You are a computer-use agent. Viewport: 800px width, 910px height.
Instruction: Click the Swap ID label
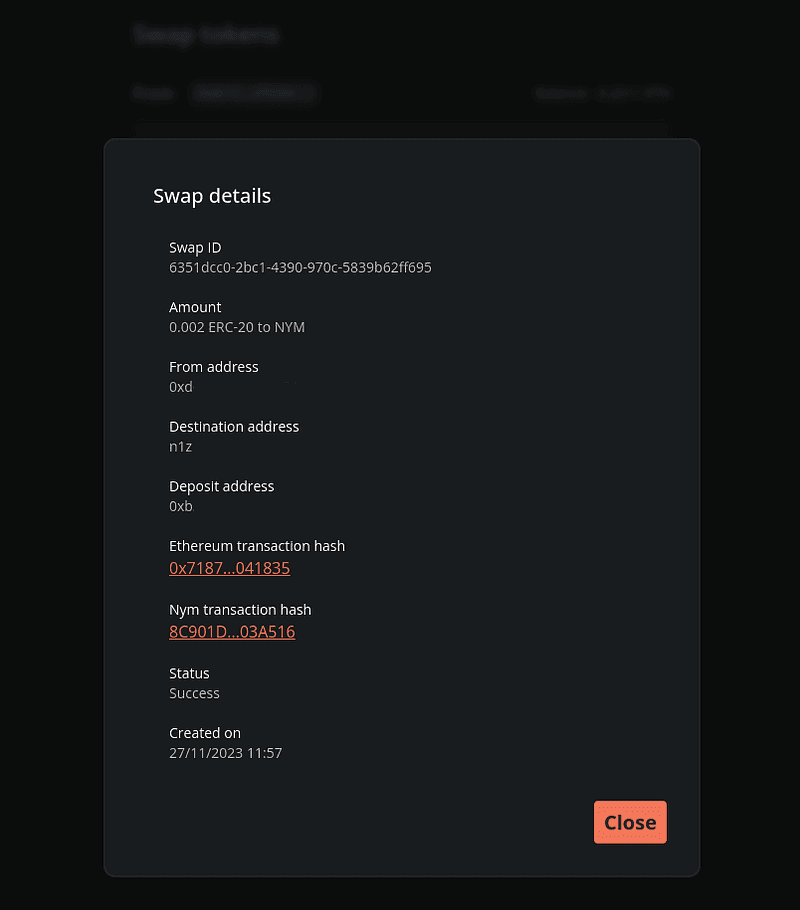[195, 247]
